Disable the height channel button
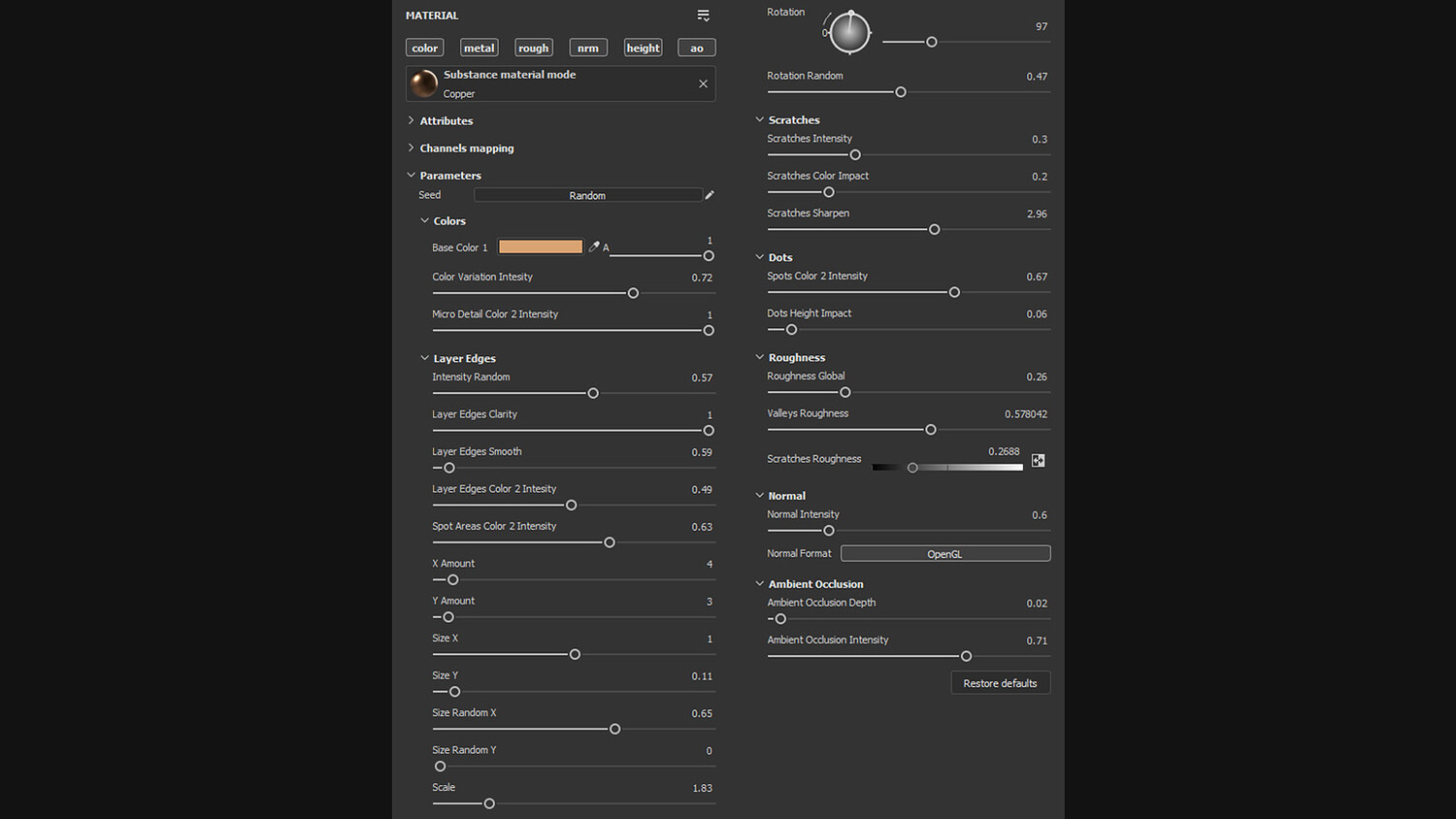This screenshot has height=819, width=1456. point(643,48)
